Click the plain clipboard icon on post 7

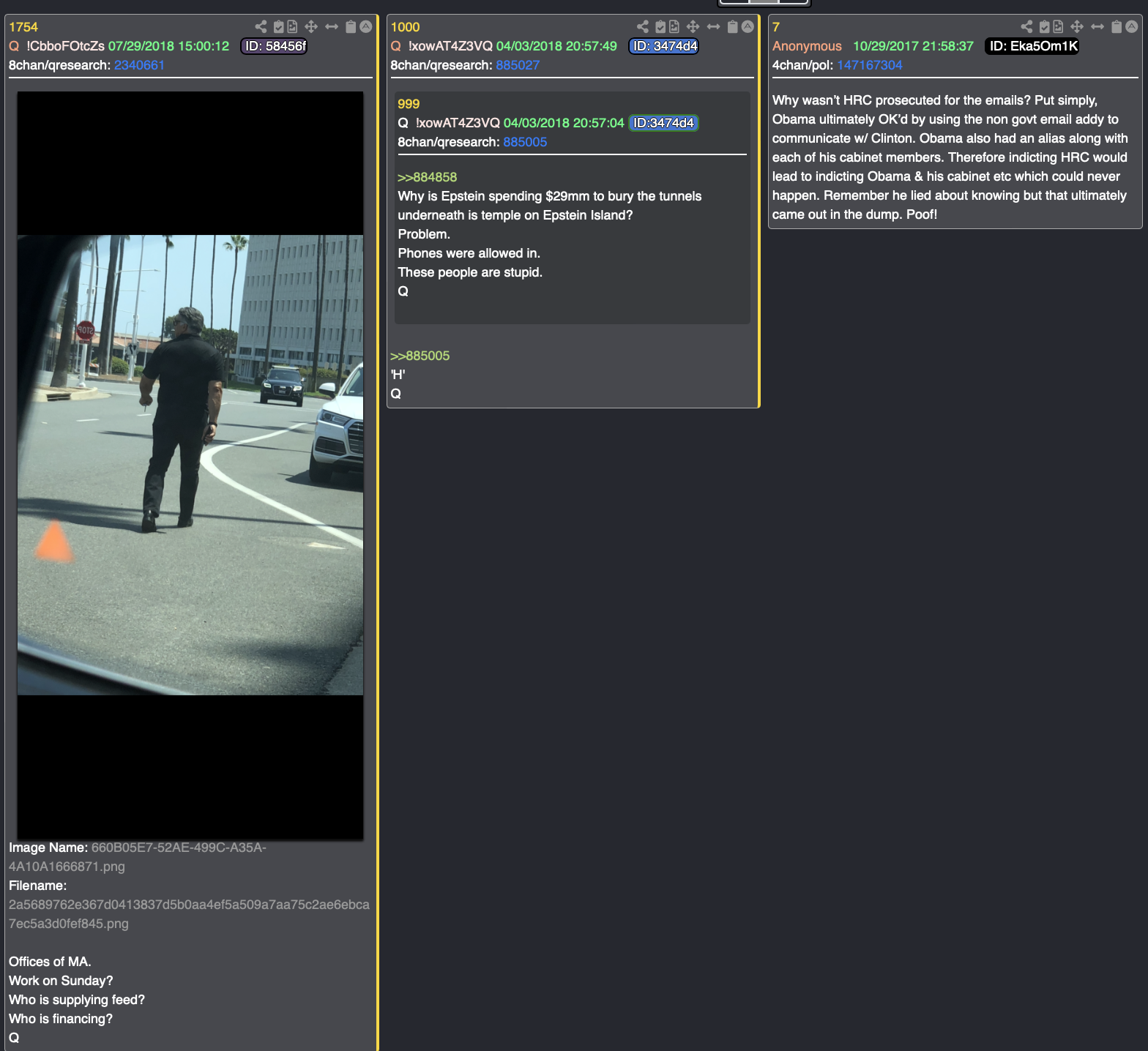[x=1117, y=26]
